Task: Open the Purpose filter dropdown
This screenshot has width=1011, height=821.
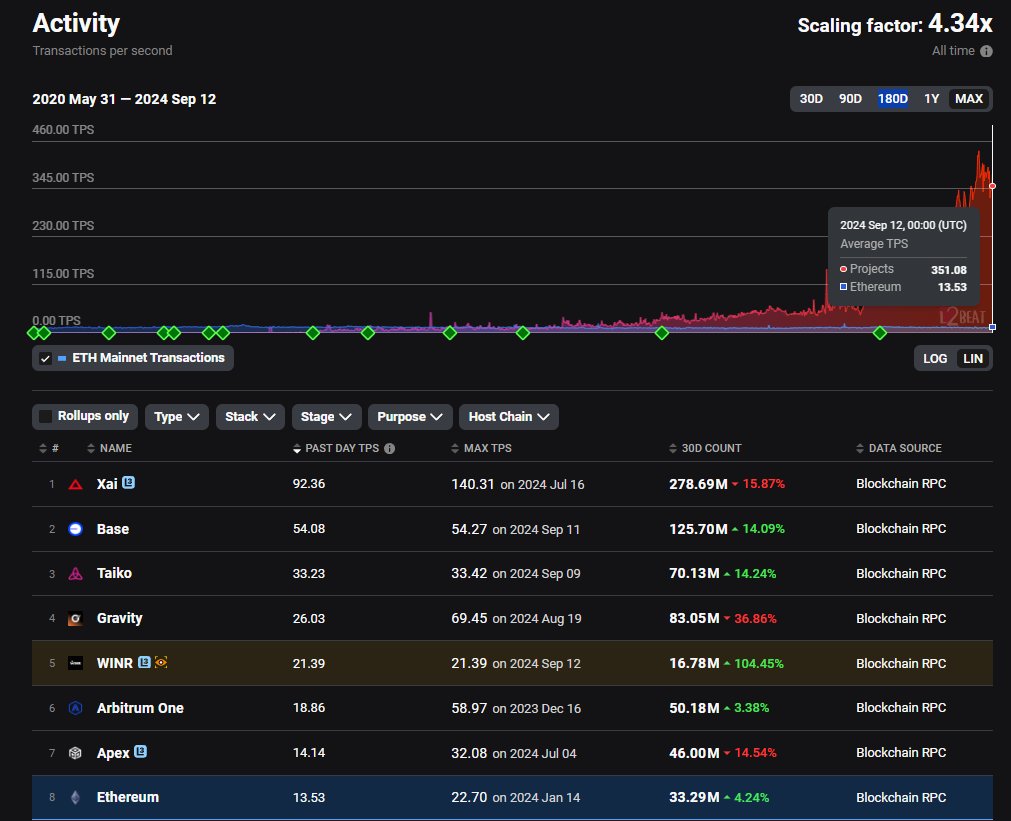Action: coord(410,417)
